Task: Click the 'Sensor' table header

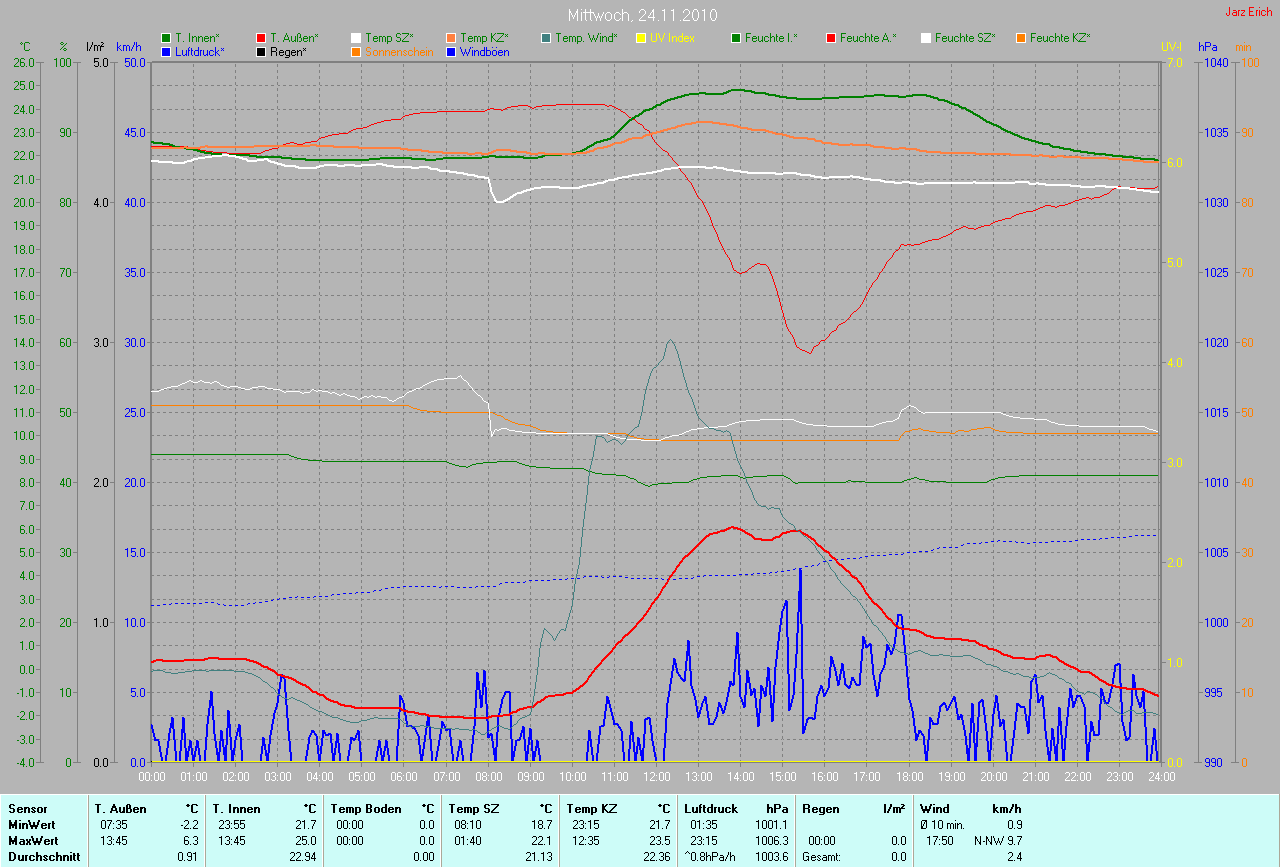Action: point(26,809)
